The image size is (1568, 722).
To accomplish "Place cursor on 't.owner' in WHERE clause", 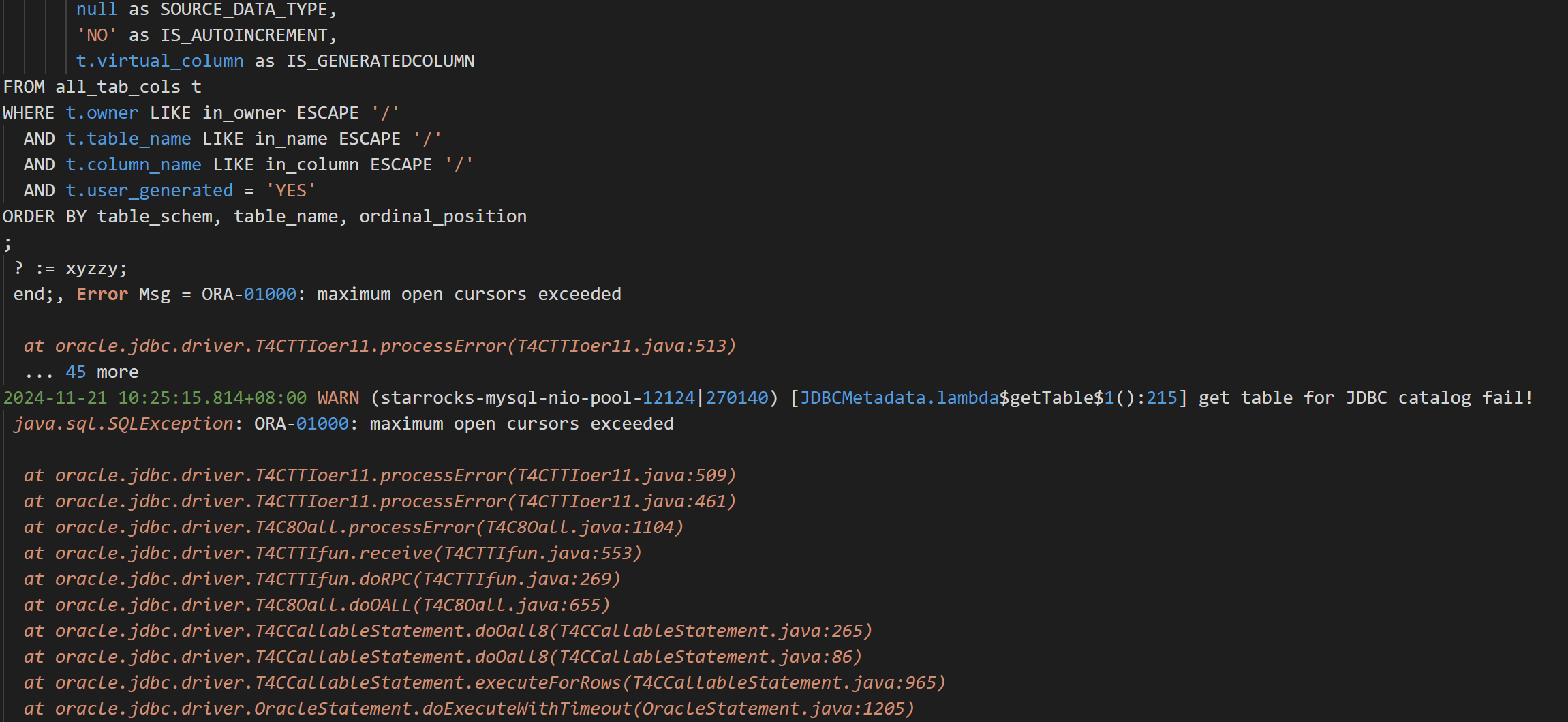I will click(102, 113).
